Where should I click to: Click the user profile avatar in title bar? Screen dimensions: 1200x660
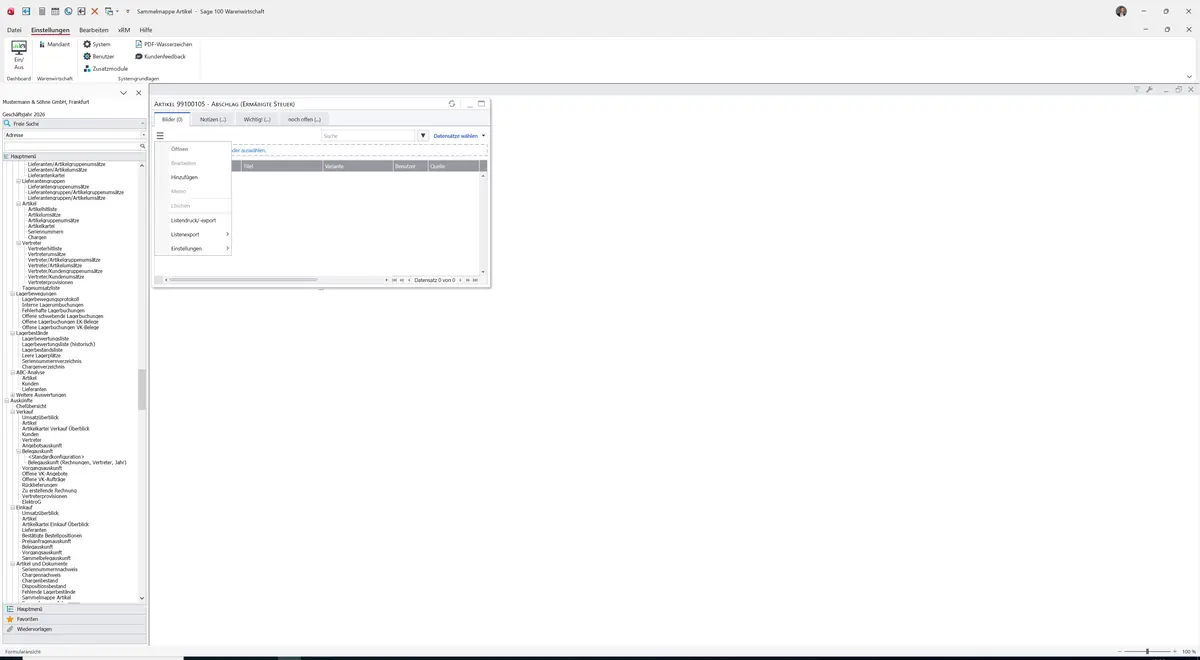pos(1121,11)
